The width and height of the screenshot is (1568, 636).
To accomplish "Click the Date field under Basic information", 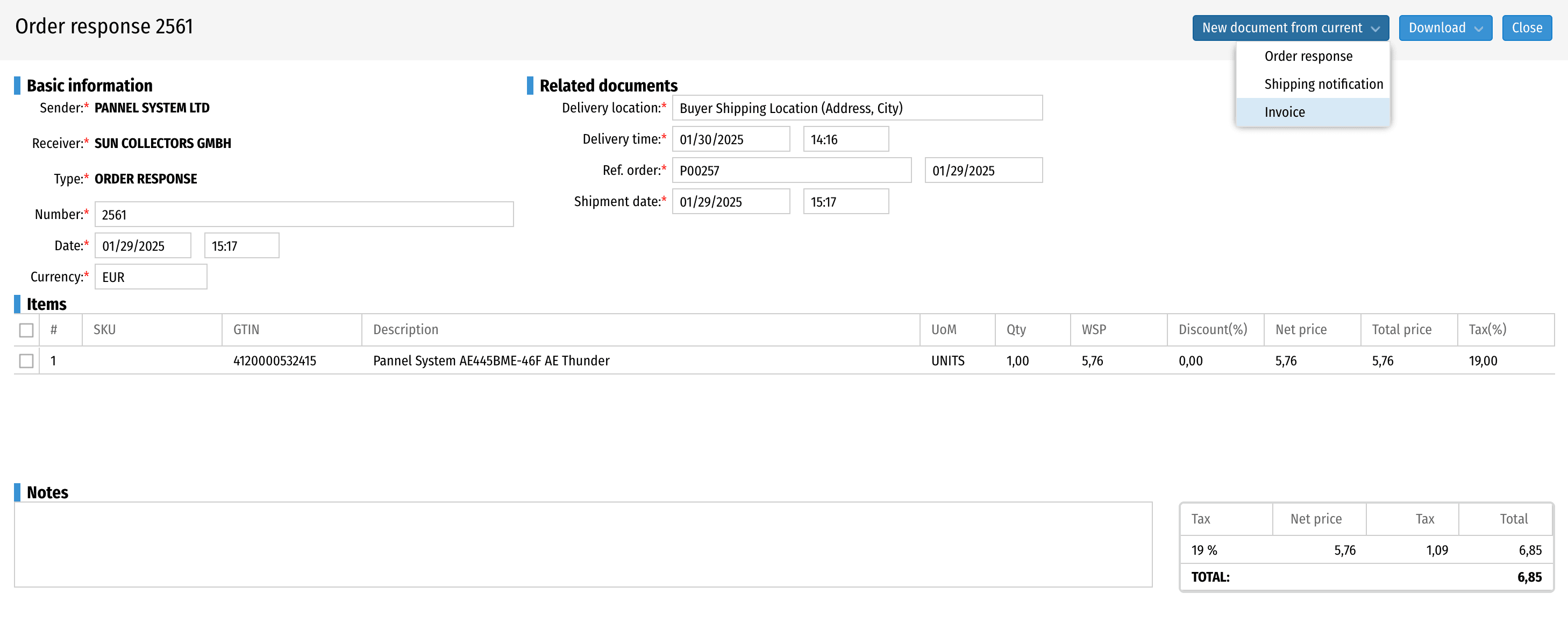I will click(142, 245).
